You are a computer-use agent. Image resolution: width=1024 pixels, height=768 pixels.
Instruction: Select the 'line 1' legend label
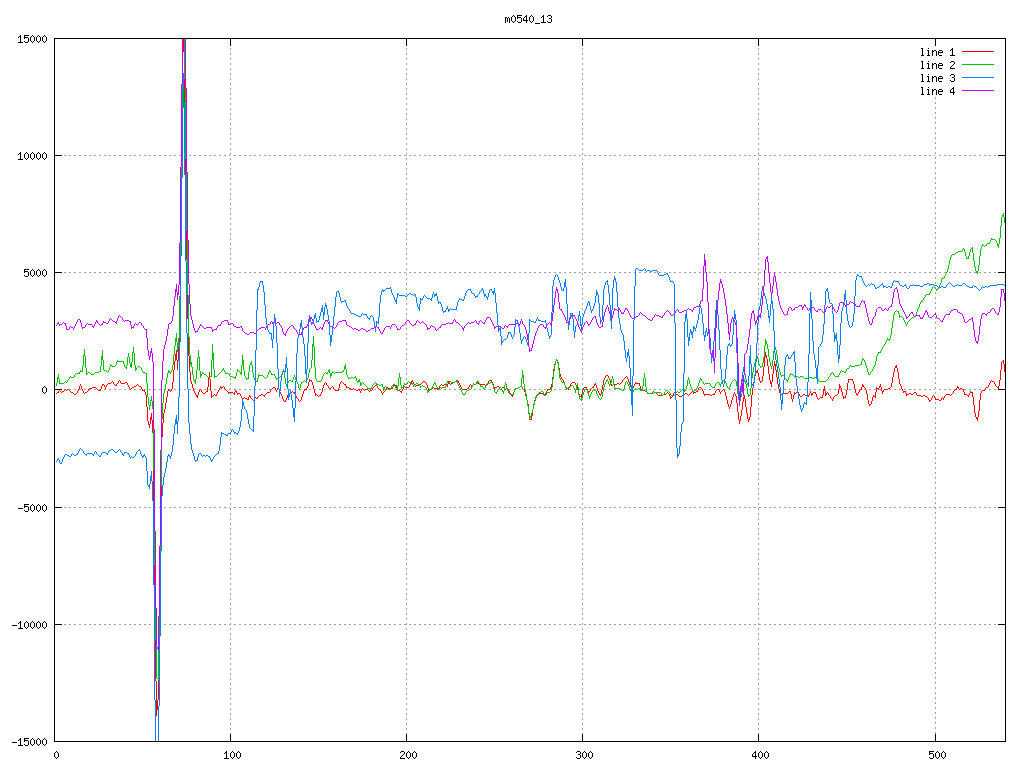(x=937, y=52)
